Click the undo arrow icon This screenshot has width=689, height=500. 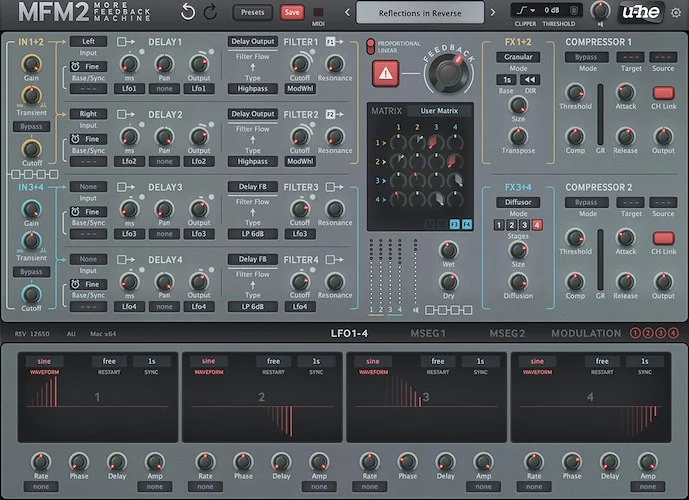[188, 12]
